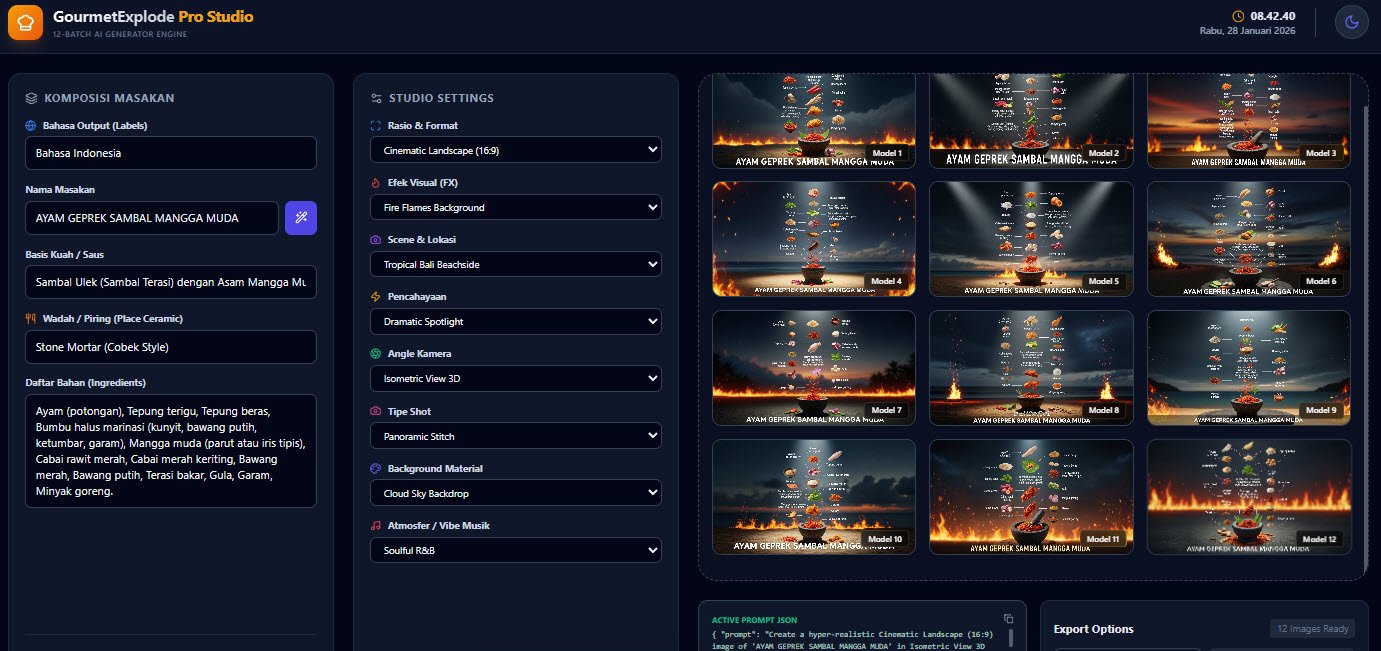
Task: Click the flame icon beside Efek Visual
Action: click(x=376, y=183)
